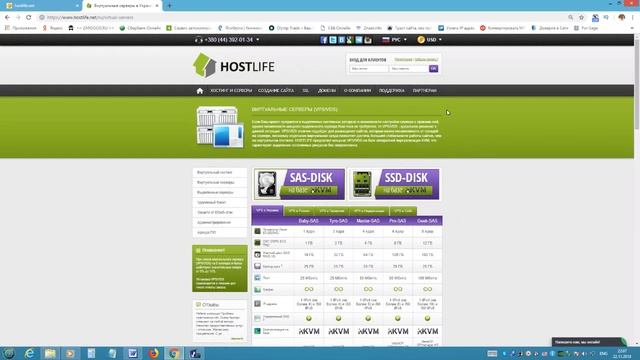Viewport: 640px width, 360px height.
Task: Switch to VPS в Украине tab
Action: tap(267, 211)
